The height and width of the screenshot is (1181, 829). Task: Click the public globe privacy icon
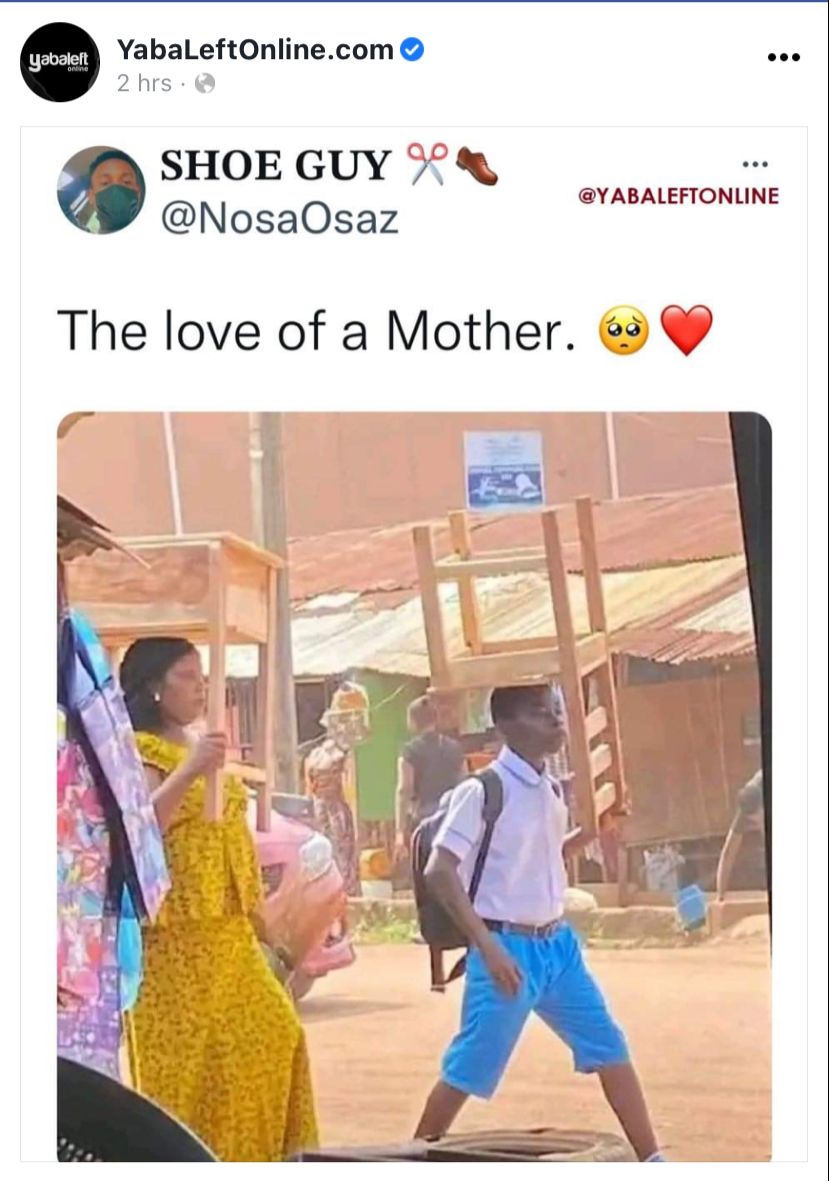pyautogui.click(x=205, y=83)
